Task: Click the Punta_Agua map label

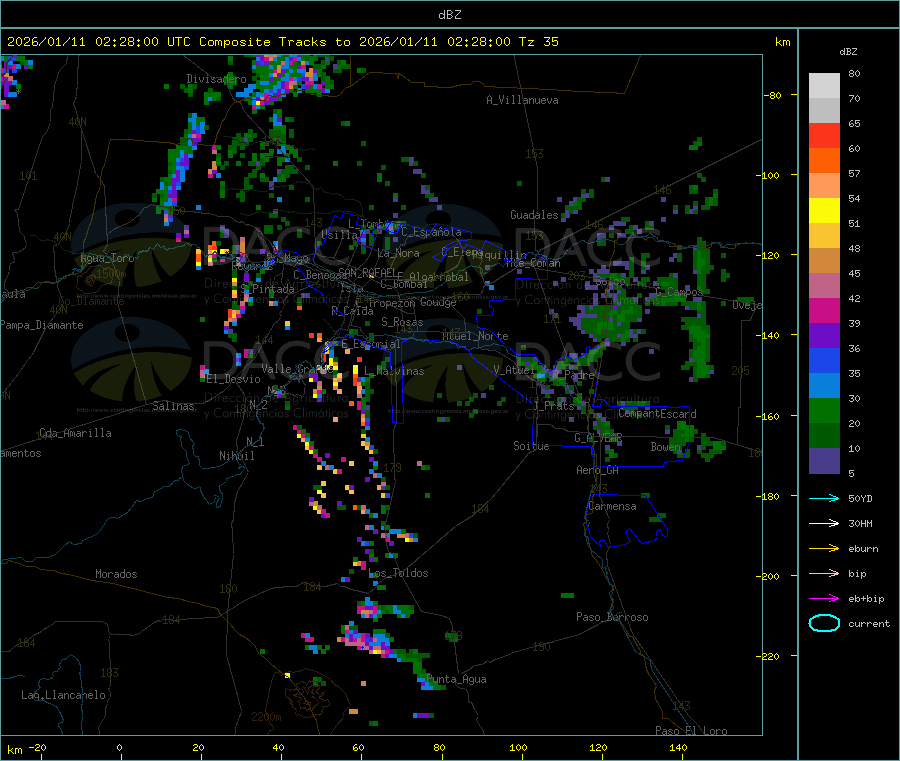Action: pos(456,679)
